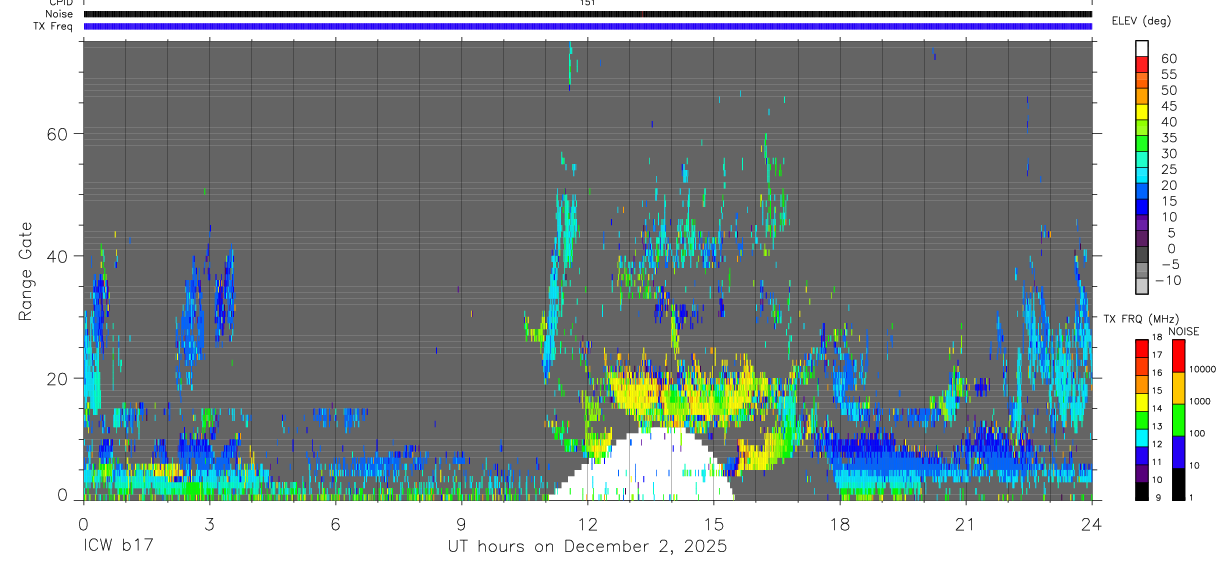Viewport: 1228px width, 567px height.
Task: Click the 'TX Freq' row label at top
Action: (x=54, y=25)
